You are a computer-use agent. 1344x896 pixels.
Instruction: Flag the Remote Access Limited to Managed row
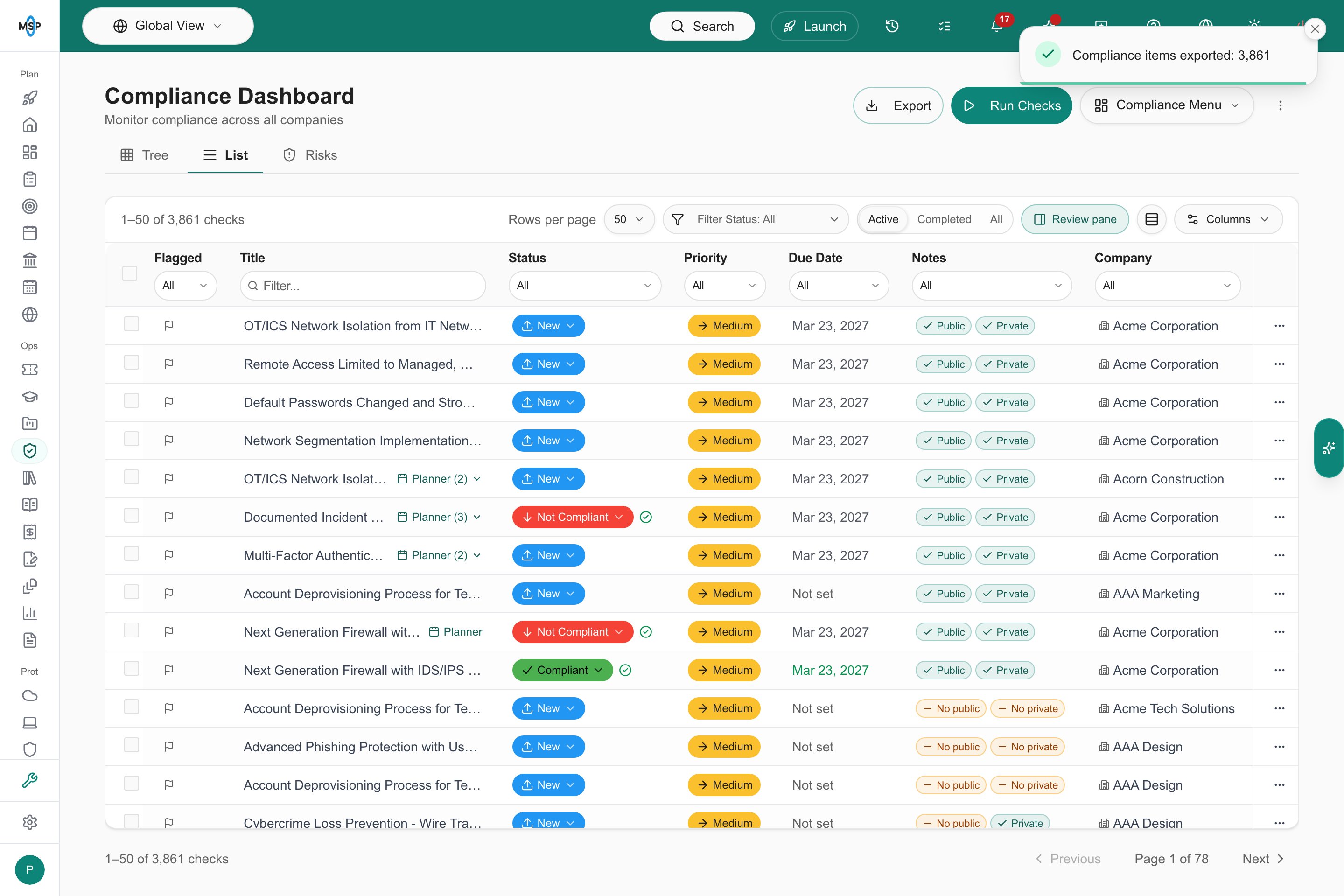point(168,364)
